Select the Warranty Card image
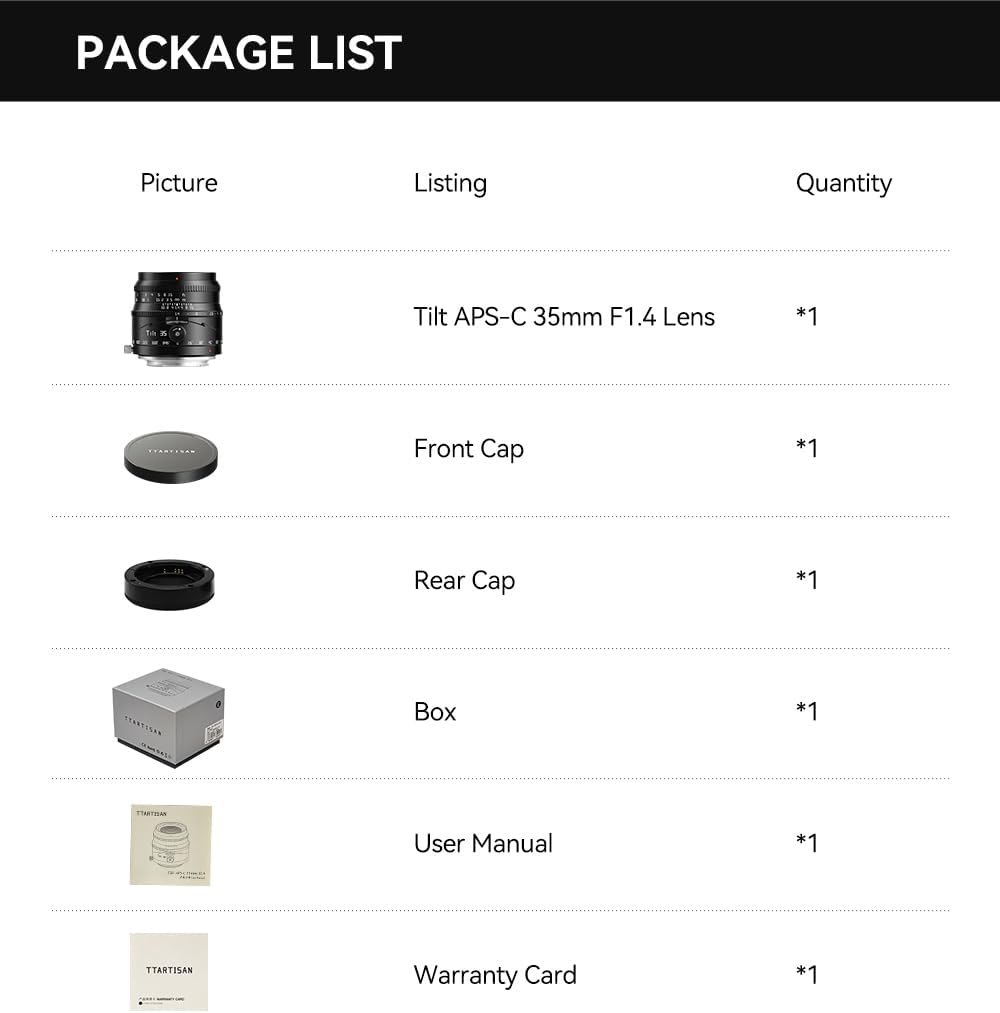Screen dimensions: 1000x1013 (168, 972)
